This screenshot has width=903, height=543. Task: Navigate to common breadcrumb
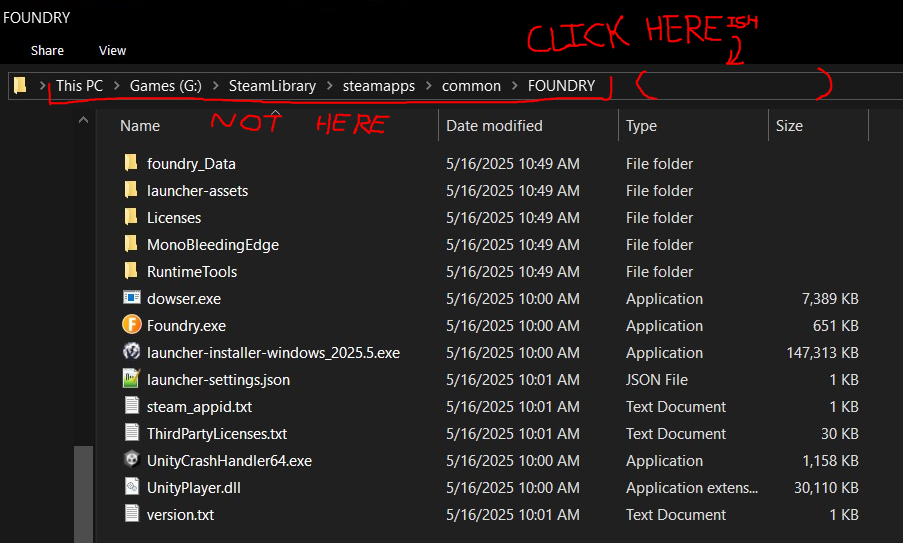[x=471, y=86]
